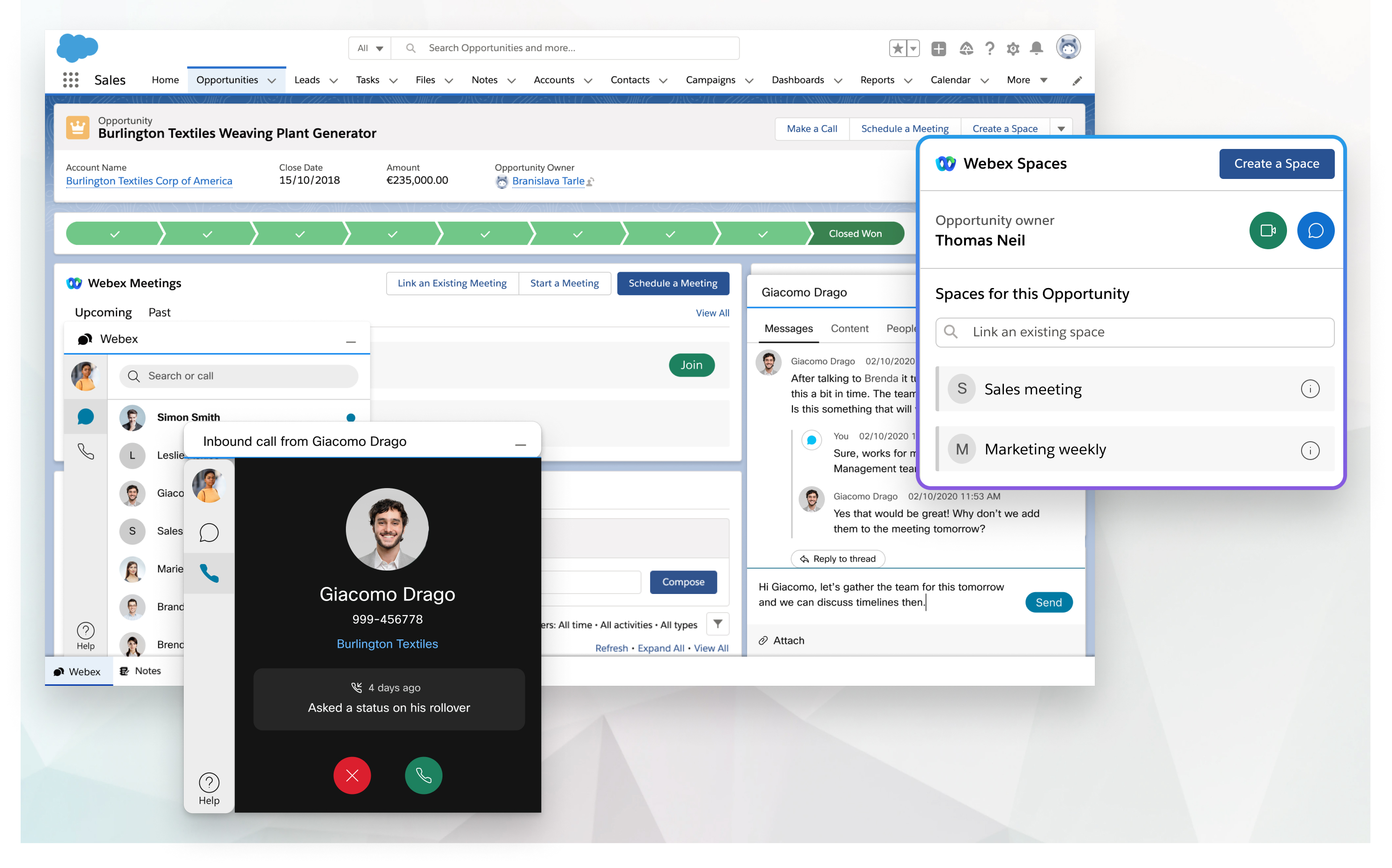Viewport: 1392px width, 868px height.
Task: Edit navigation with the pencil icon
Action: (1077, 81)
